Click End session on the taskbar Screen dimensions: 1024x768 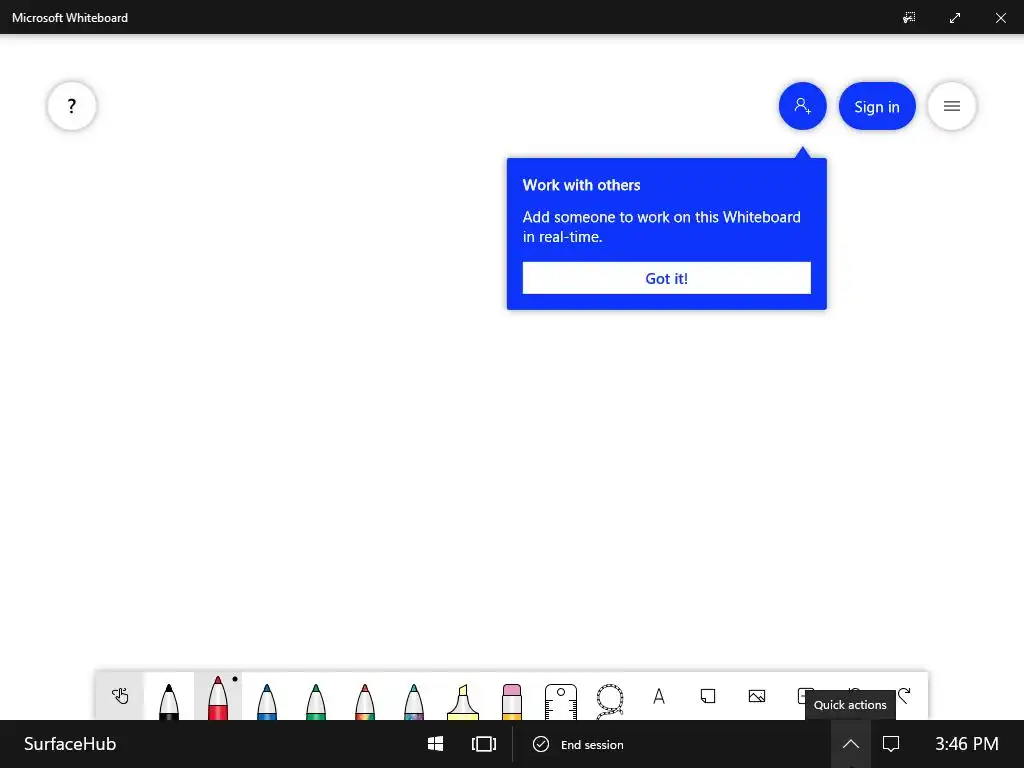click(579, 744)
